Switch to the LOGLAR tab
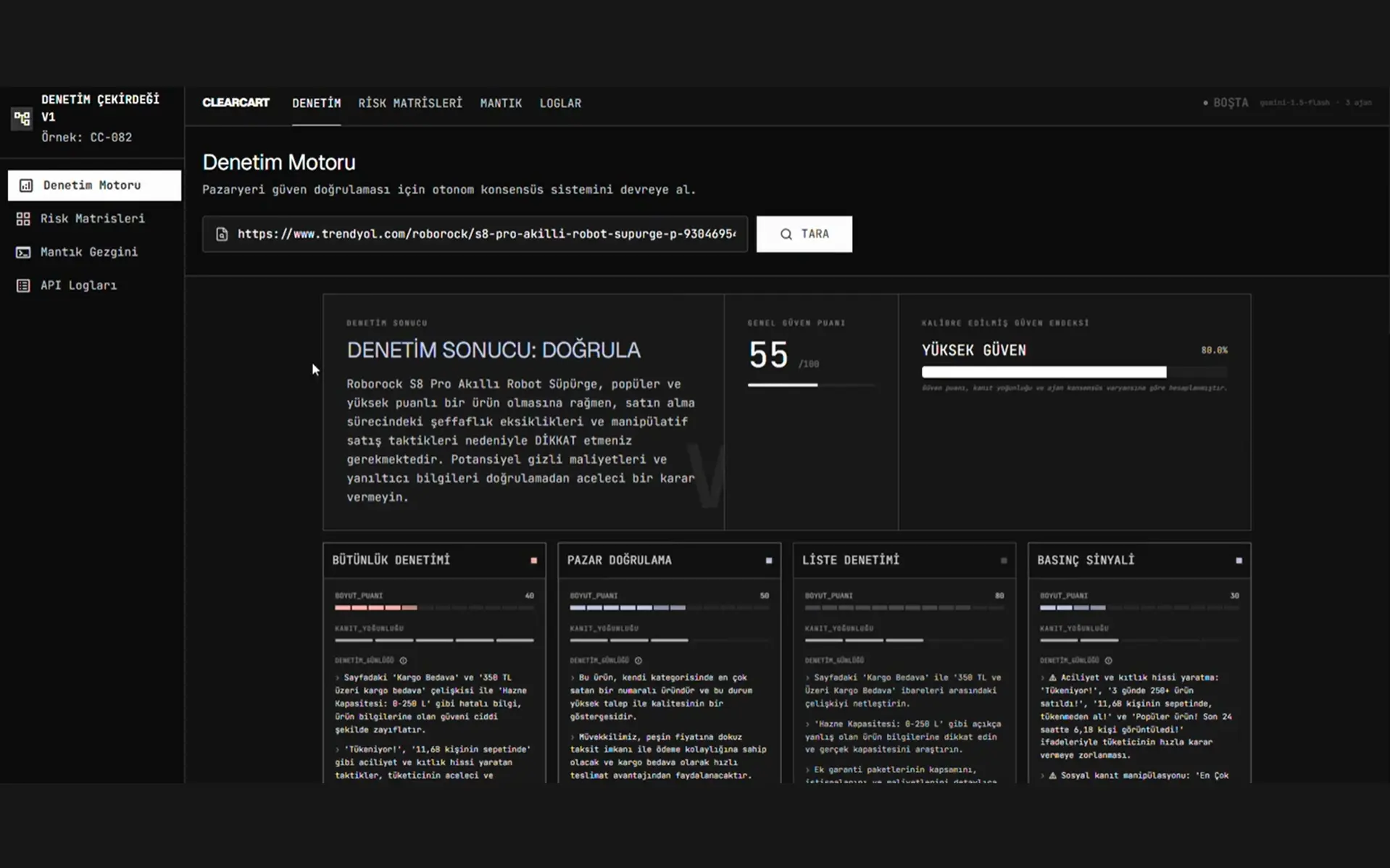Viewport: 1390px width, 868px height. coord(560,103)
